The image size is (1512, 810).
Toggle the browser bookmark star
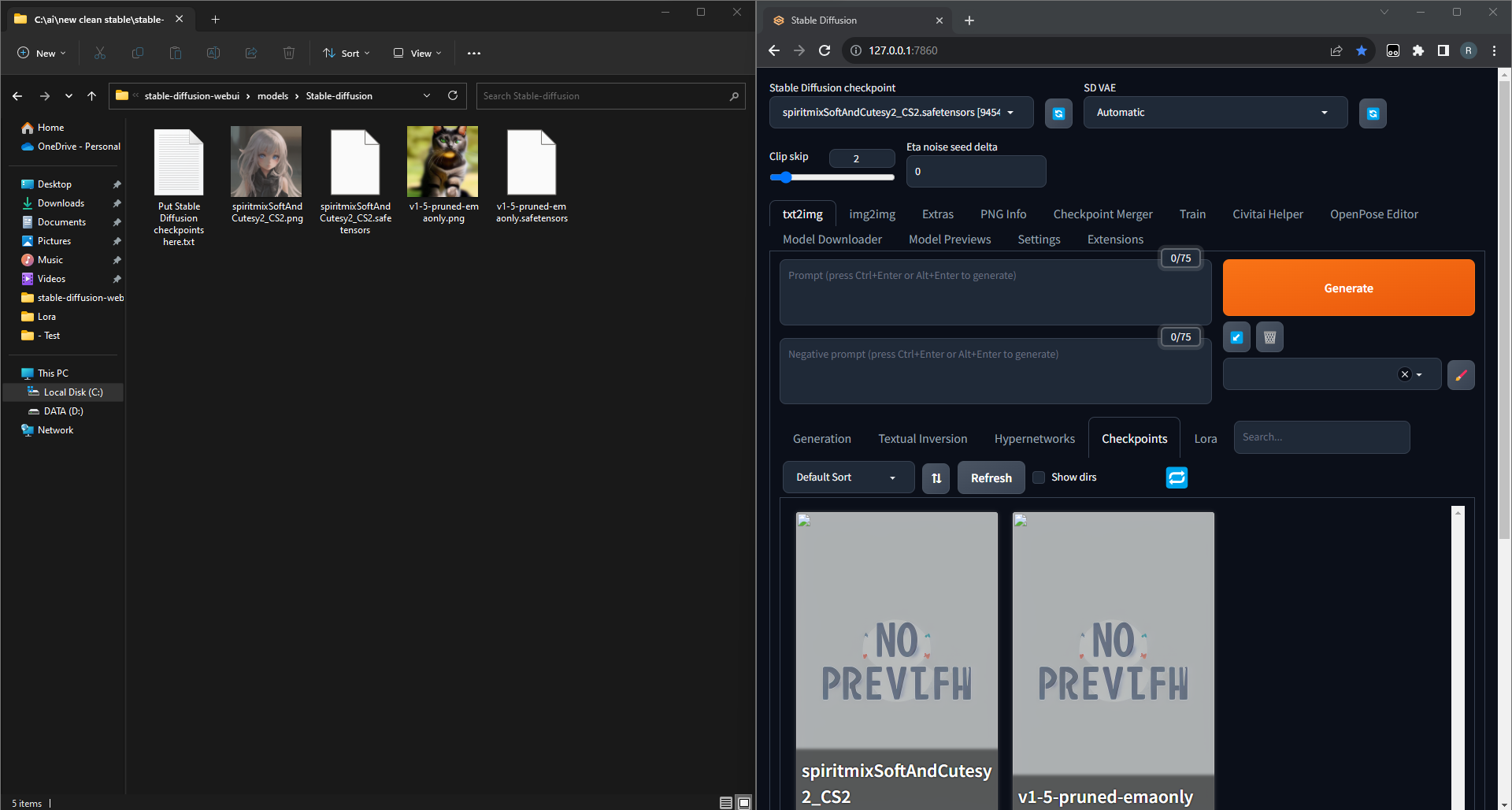pos(1362,50)
